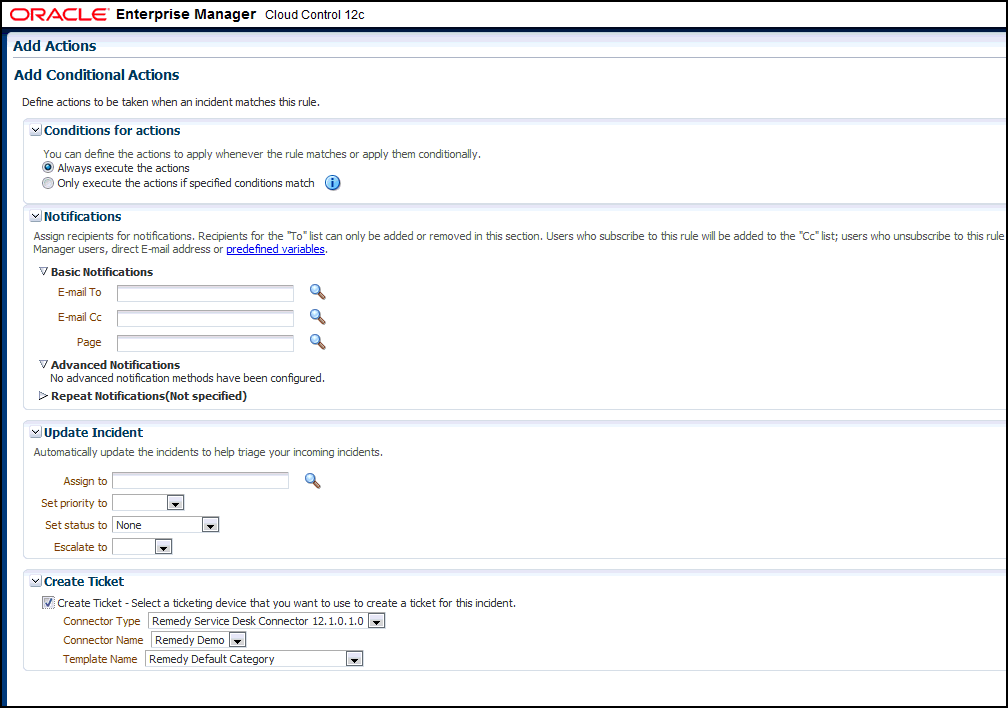Open the search icon next to Assign to
The height and width of the screenshot is (708, 1008).
(x=312, y=481)
